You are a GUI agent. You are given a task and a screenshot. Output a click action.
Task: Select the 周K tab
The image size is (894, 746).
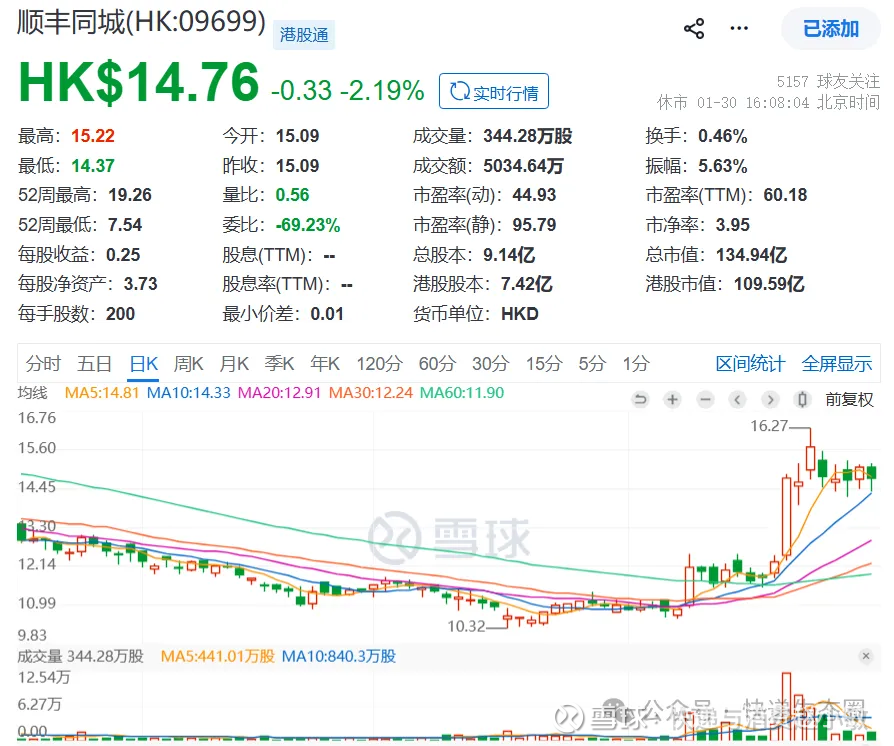click(189, 363)
